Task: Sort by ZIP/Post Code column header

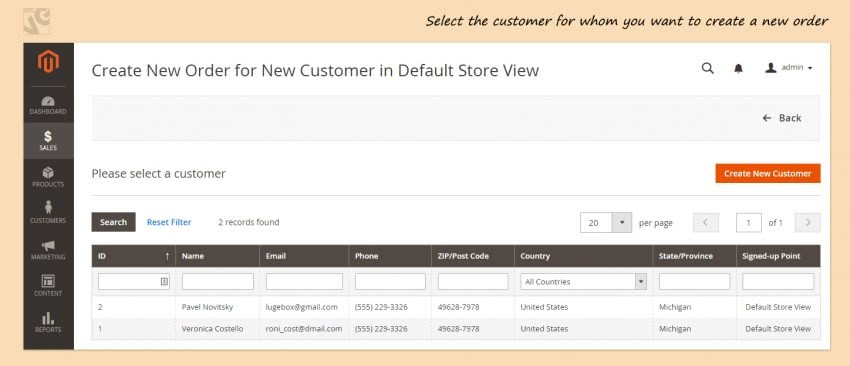Action: tap(473, 256)
